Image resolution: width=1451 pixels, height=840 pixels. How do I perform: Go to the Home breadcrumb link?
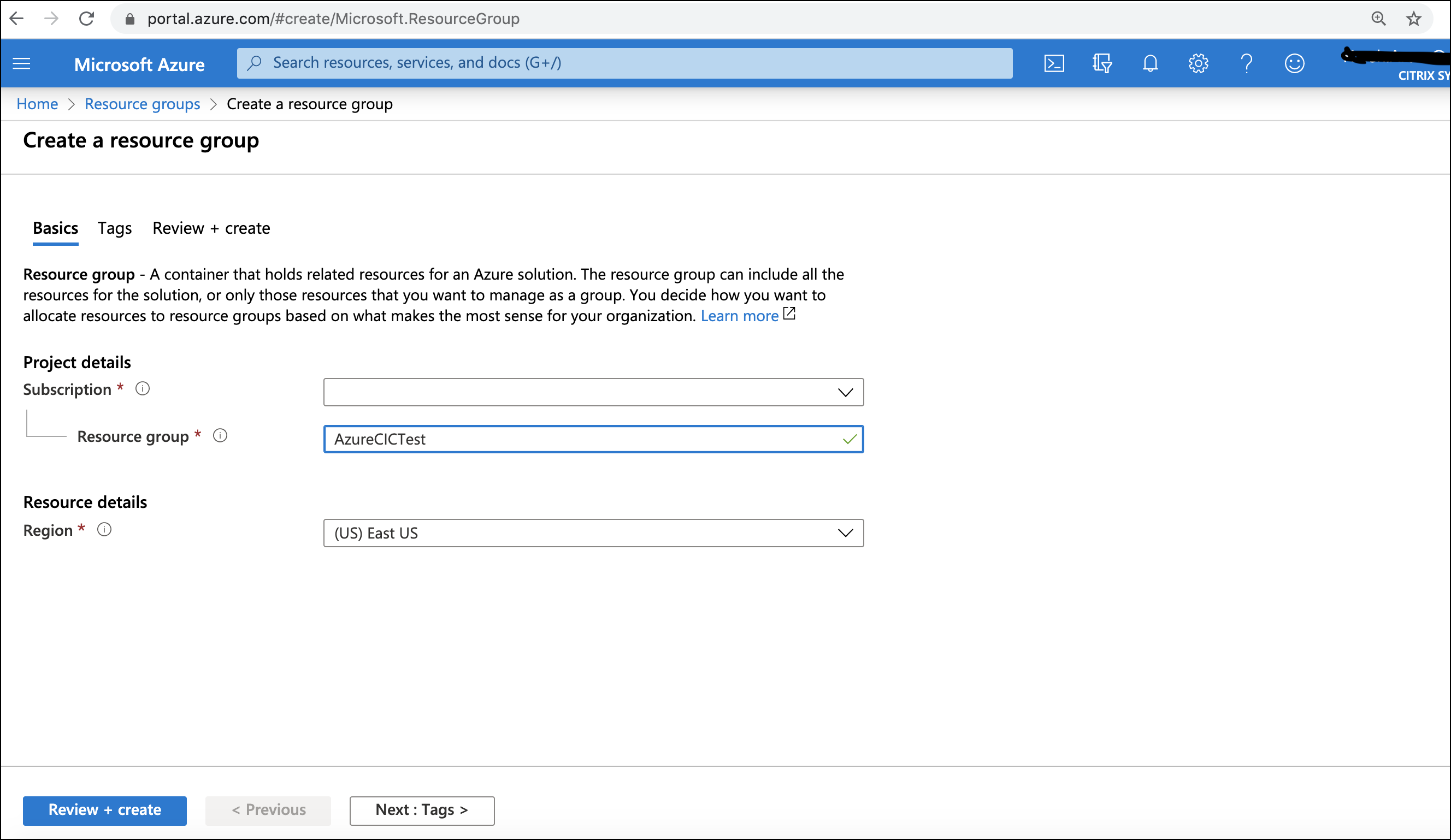[x=38, y=104]
